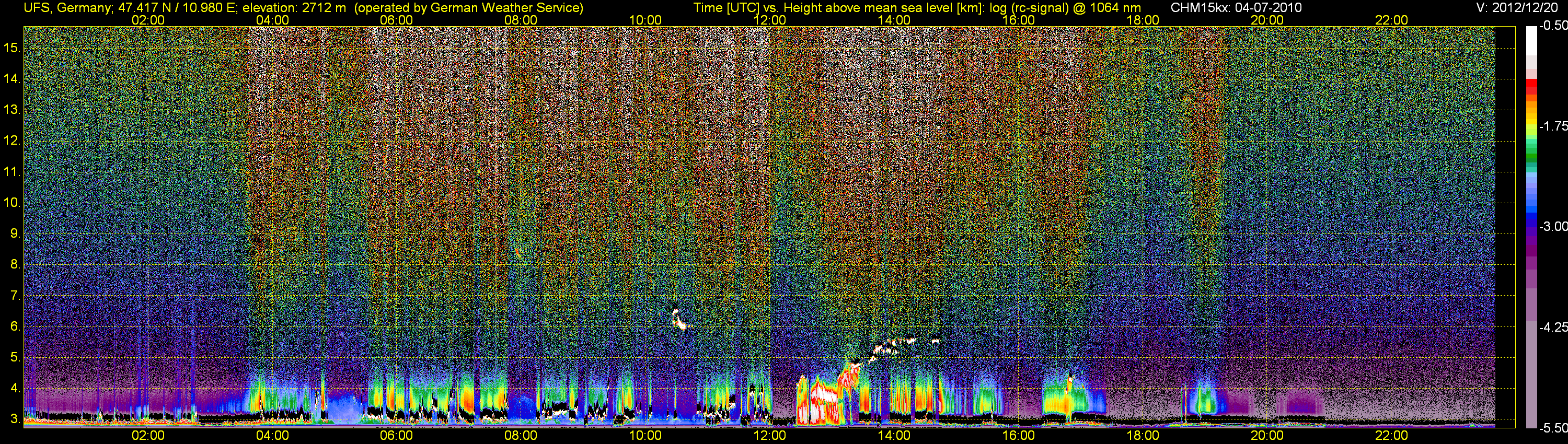1568x444 pixels.
Task: Select the '06:00' label on upper time axis
Action: click(x=396, y=20)
